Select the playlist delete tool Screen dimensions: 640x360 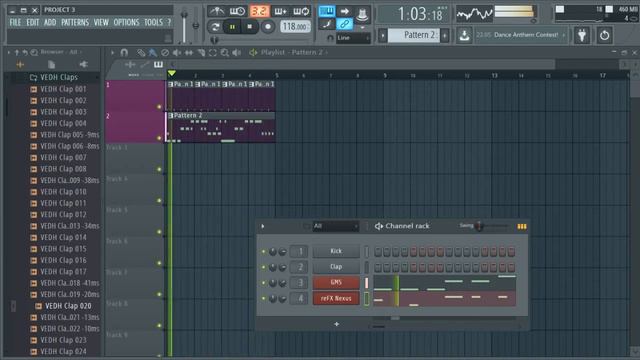[x=165, y=53]
